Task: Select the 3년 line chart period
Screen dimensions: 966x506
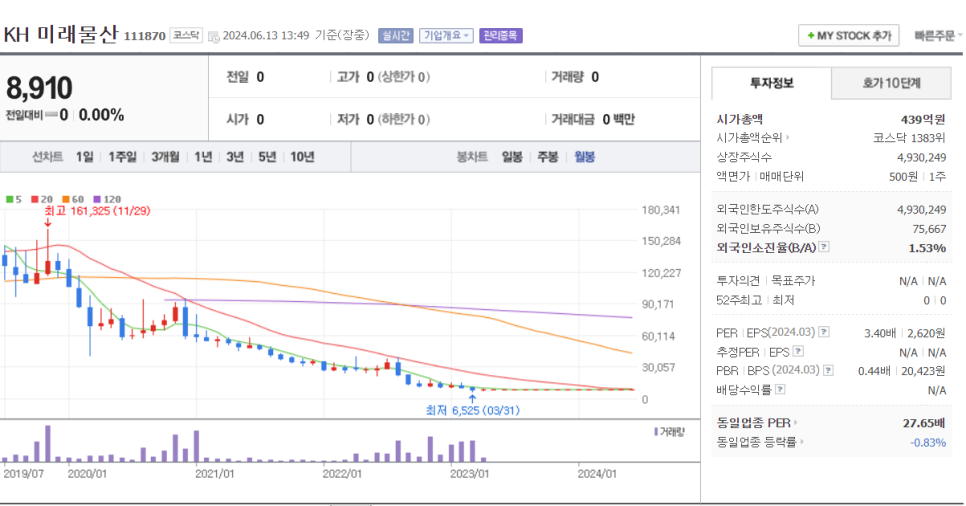Action: click(235, 157)
